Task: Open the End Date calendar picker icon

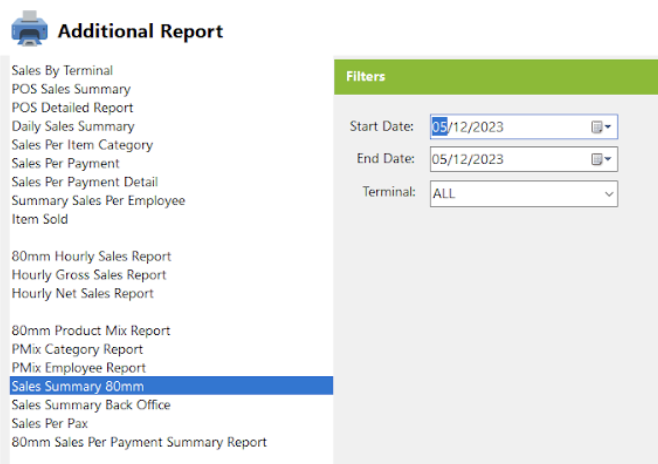Action: pos(601,159)
